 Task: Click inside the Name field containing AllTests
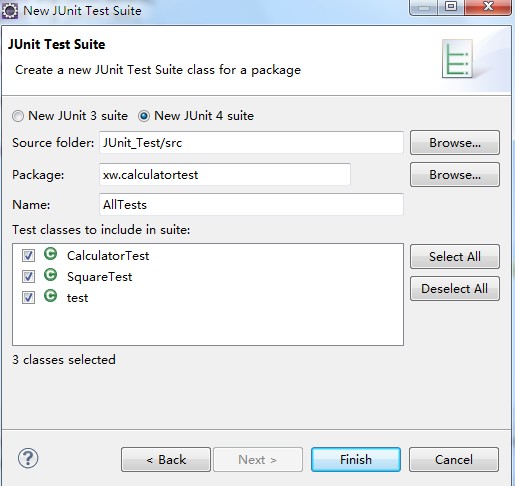tap(251, 204)
